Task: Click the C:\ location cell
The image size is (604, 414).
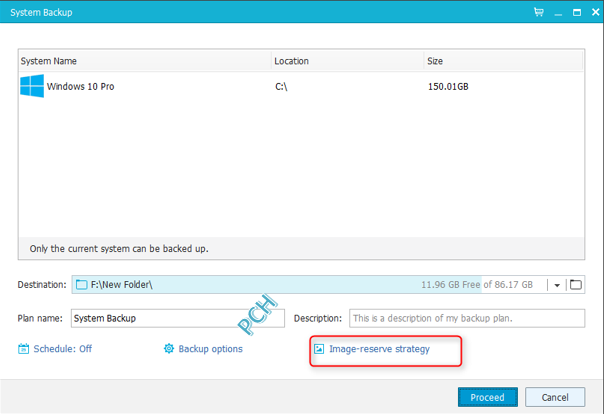Action: tap(281, 87)
